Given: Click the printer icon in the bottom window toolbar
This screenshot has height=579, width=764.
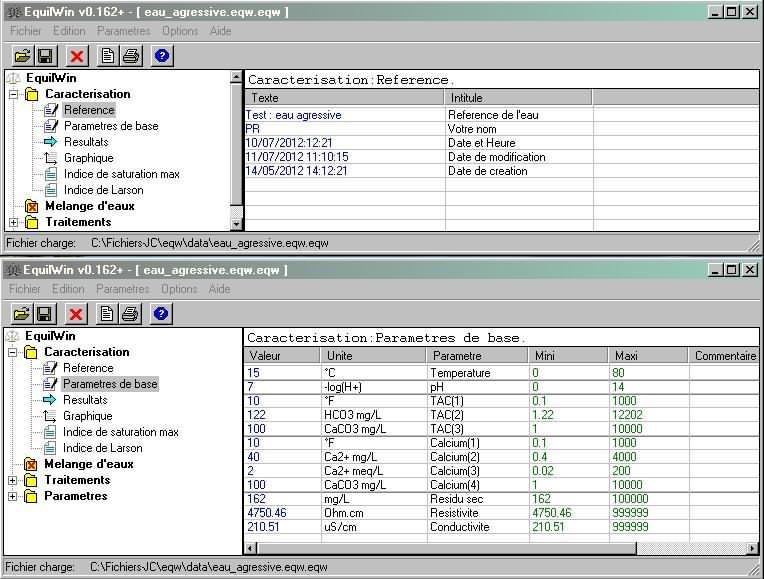Looking at the screenshot, I should click(130, 314).
